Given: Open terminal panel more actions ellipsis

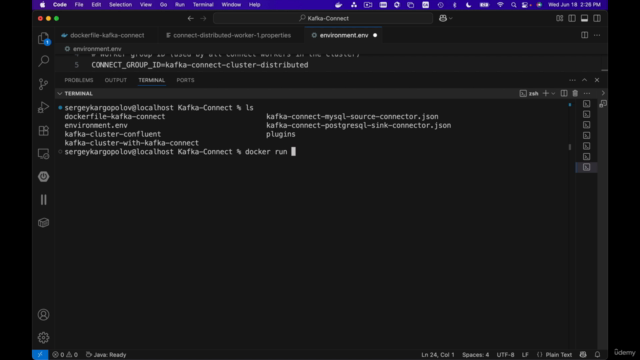Looking at the screenshot, I should click(x=587, y=93).
